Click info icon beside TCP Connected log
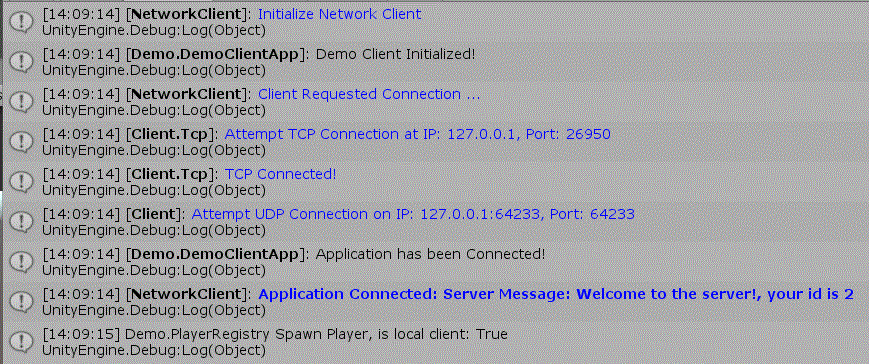Viewport: 869px width, 364px height. point(21,182)
